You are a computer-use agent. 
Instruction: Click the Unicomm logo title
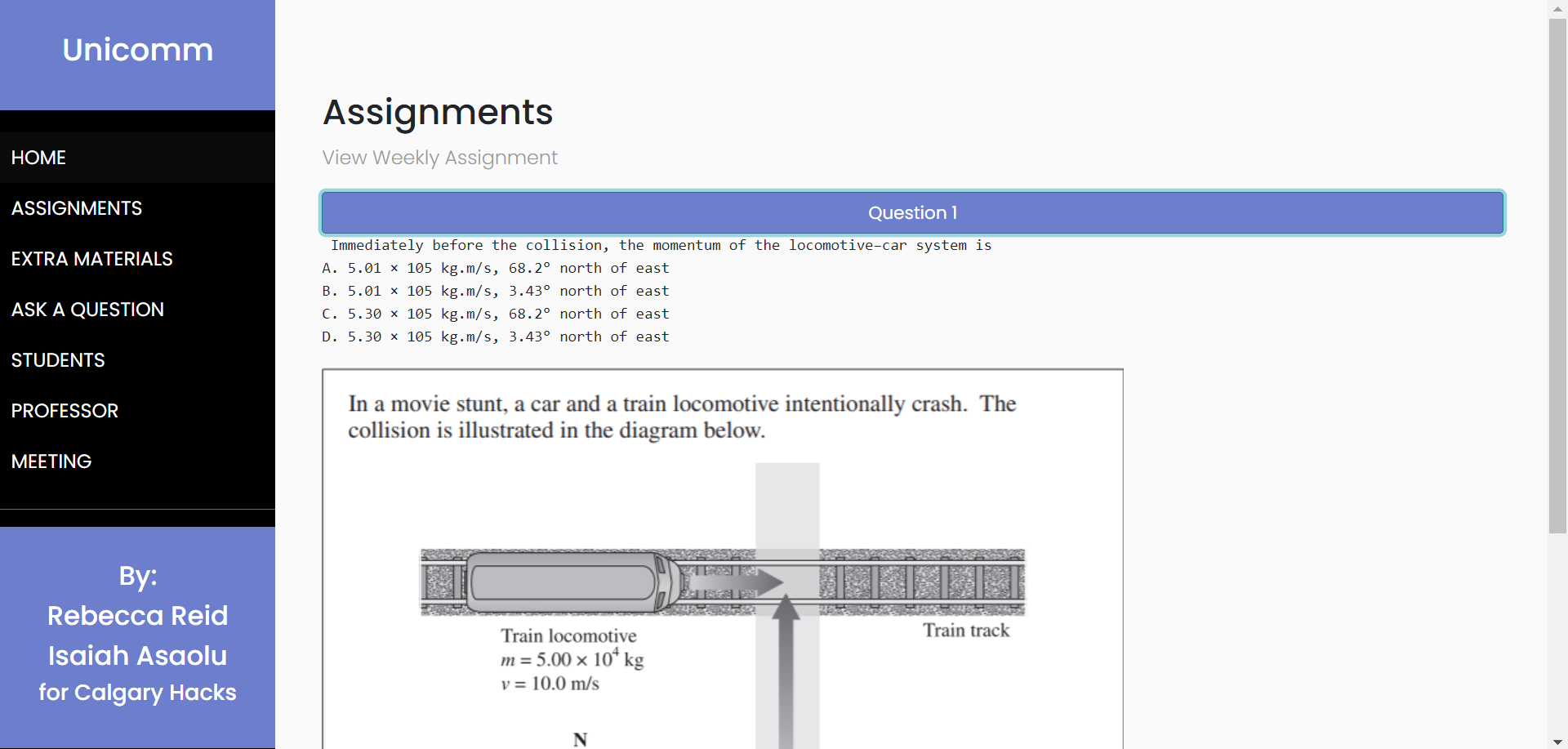pos(137,50)
